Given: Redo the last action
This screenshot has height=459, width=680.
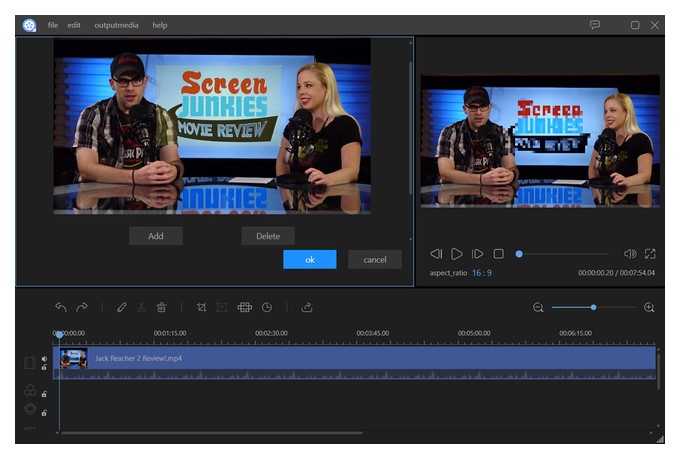Looking at the screenshot, I should [x=82, y=308].
